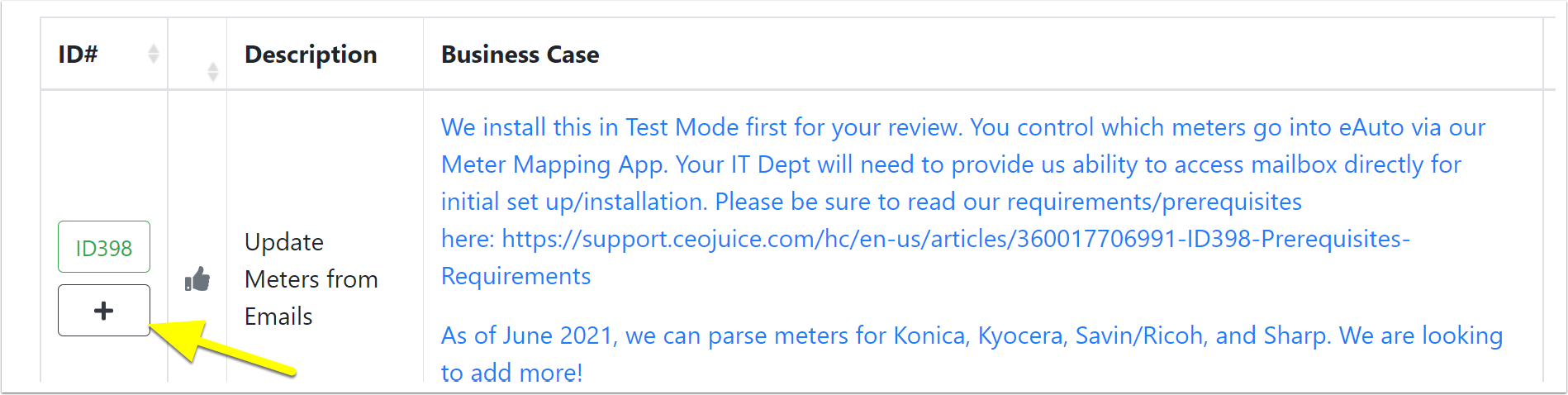The width and height of the screenshot is (1568, 395).
Task: Open the support.ceojuice.com prerequisites URL
Action: [956, 239]
